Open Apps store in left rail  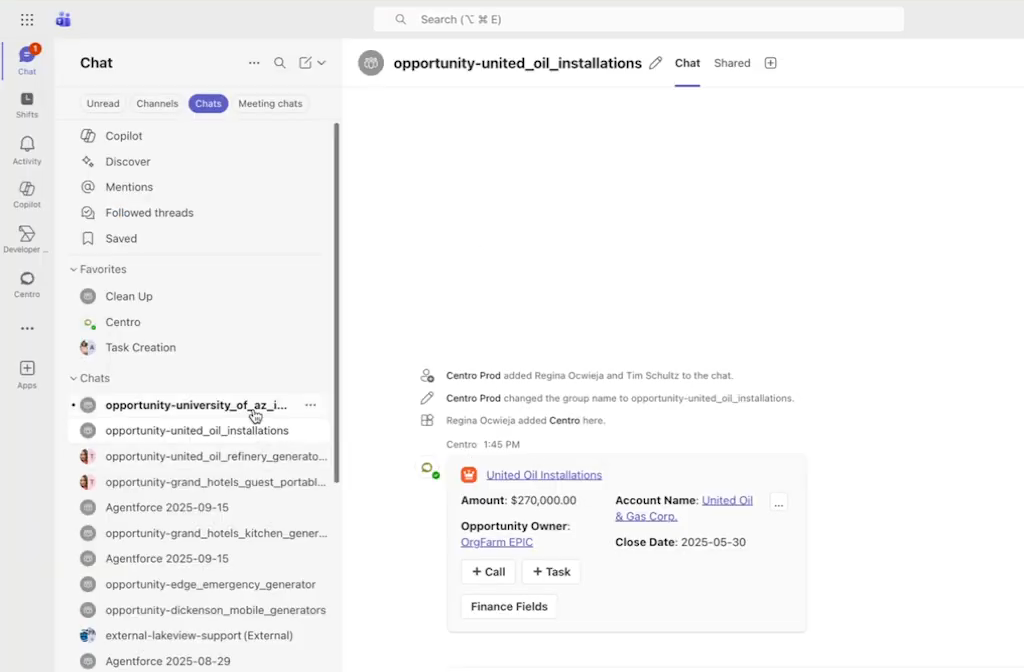point(27,375)
